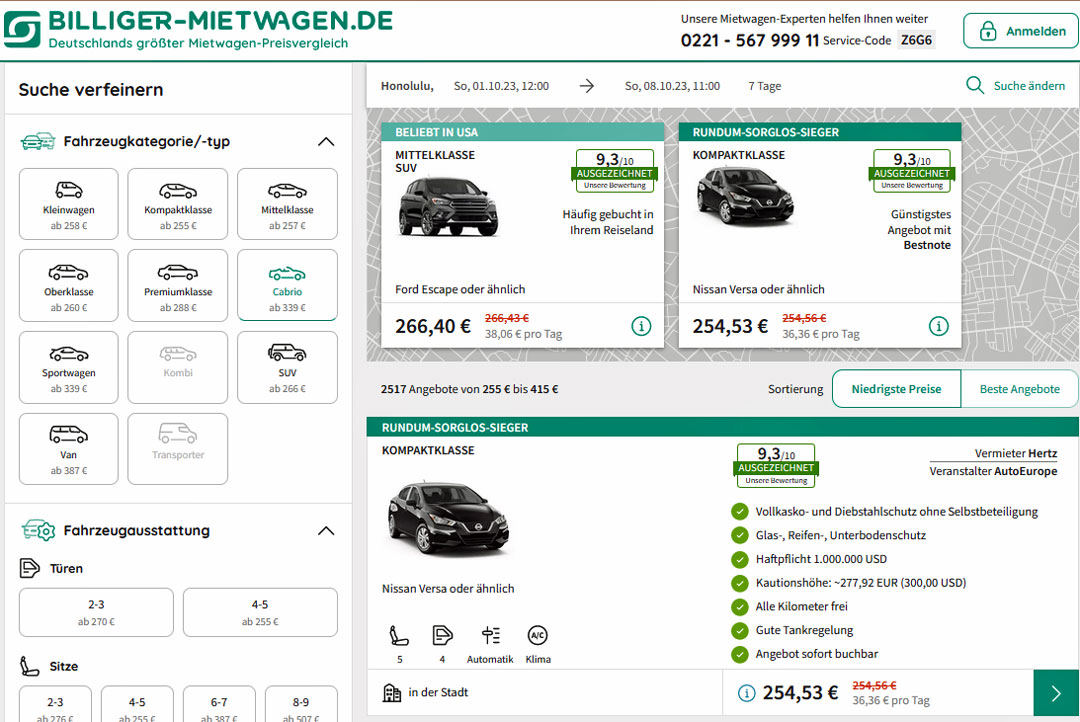Screen dimensions: 1080x722
Task: Filter by Mittelklasse category
Action: 287,204
